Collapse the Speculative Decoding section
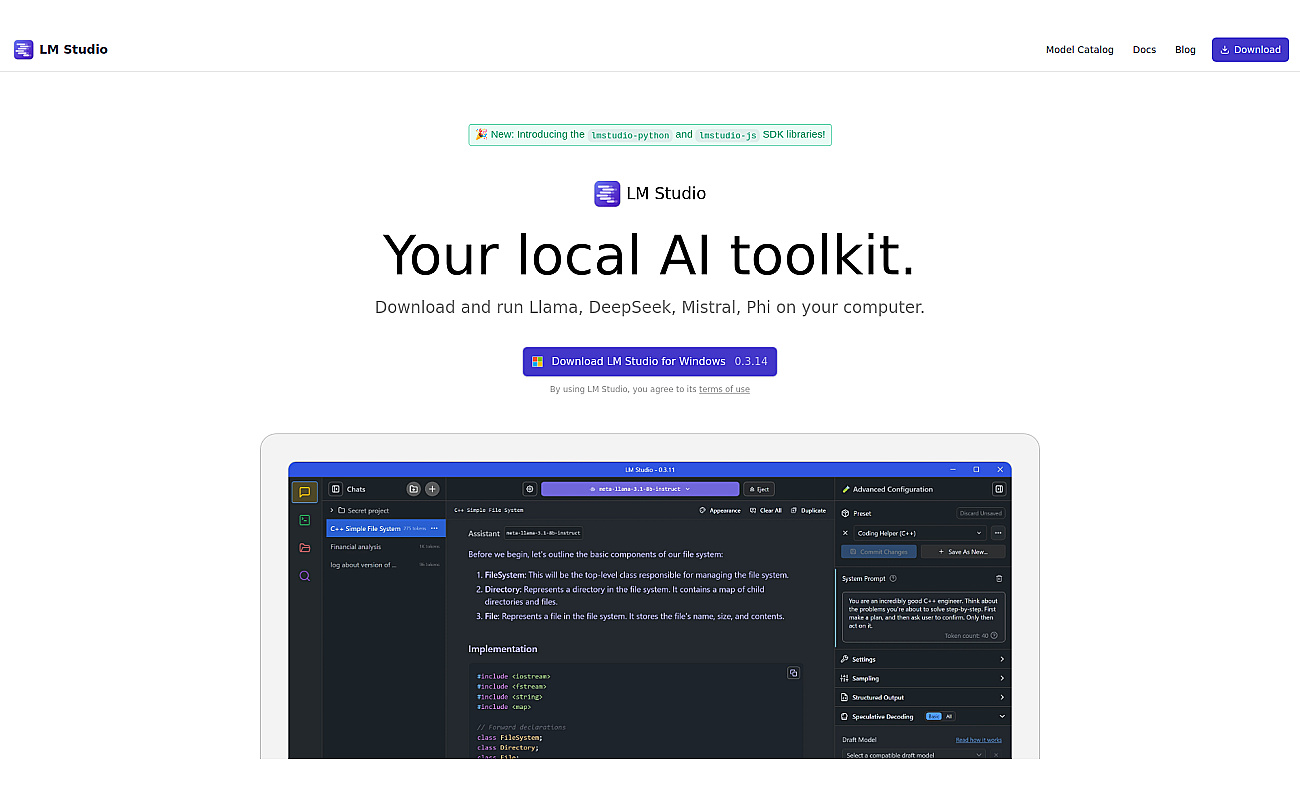Screen dimensions: 1300x788 point(1002,716)
